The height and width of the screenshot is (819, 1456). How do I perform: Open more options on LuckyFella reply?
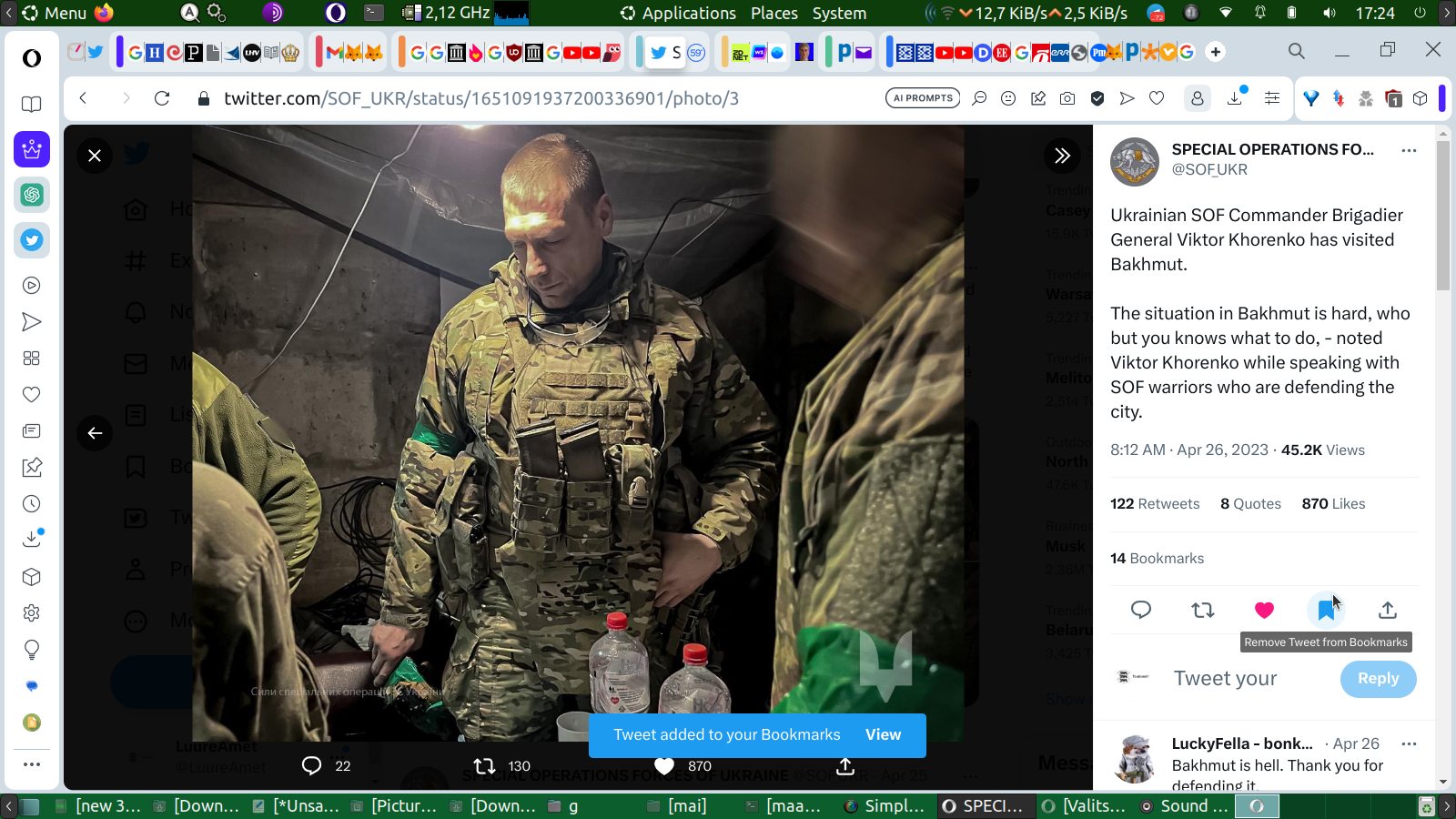pos(1409,744)
